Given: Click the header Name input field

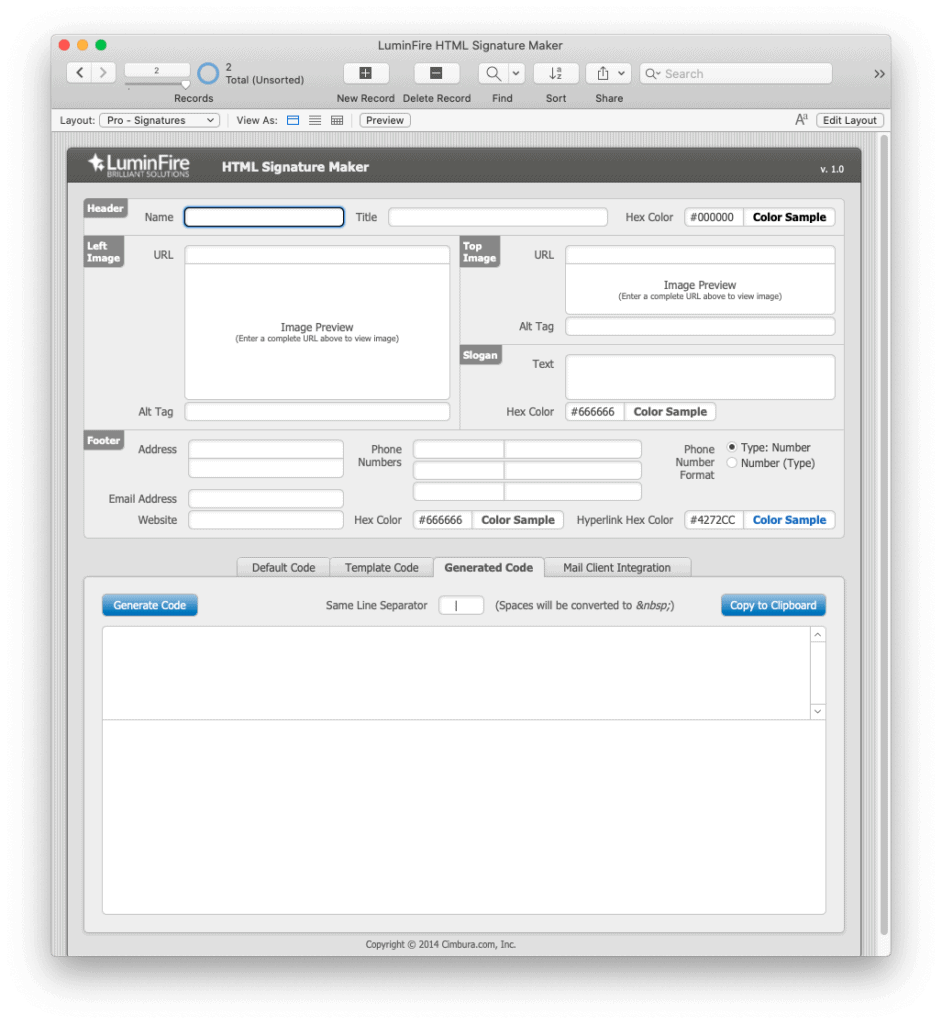Looking at the screenshot, I should [264, 217].
